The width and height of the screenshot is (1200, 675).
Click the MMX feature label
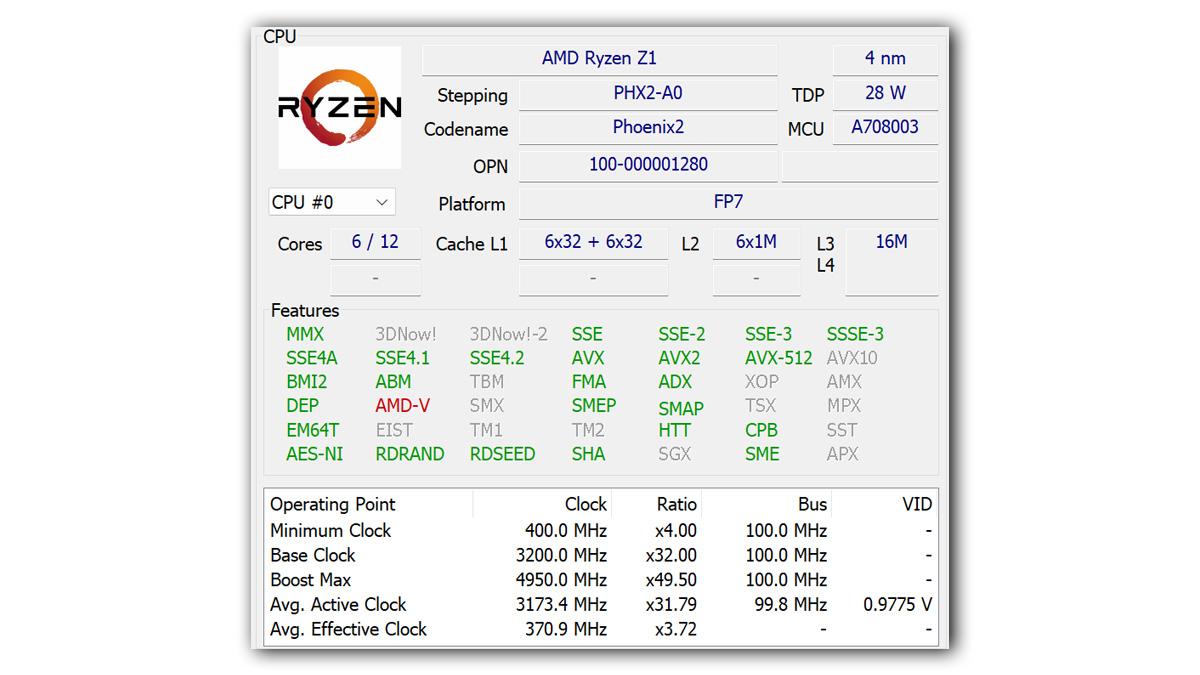point(305,335)
